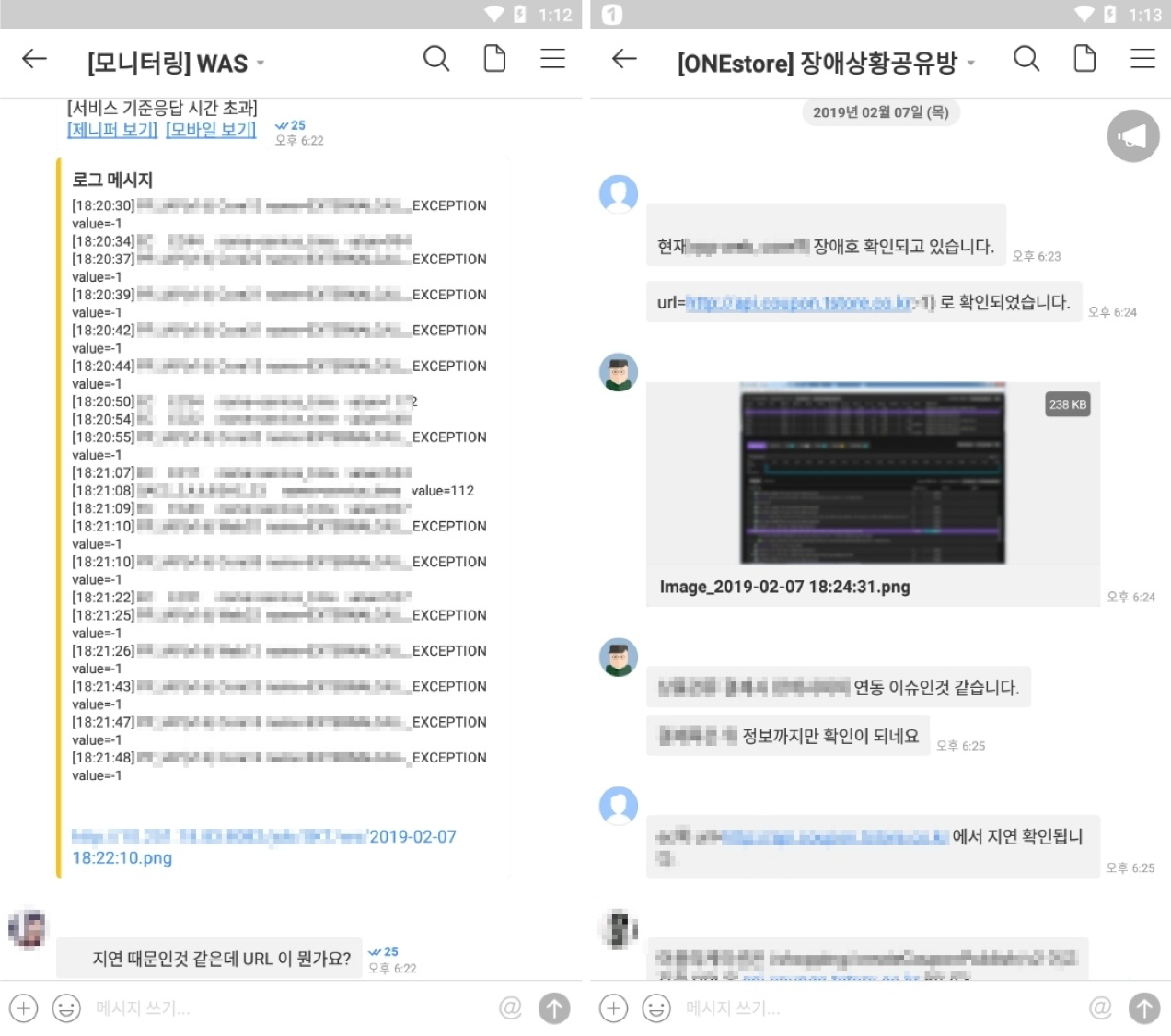Open hamburger menu in [ONEstore] 장애상황공유방
This screenshot has height=1036, width=1171.
tap(1142, 59)
